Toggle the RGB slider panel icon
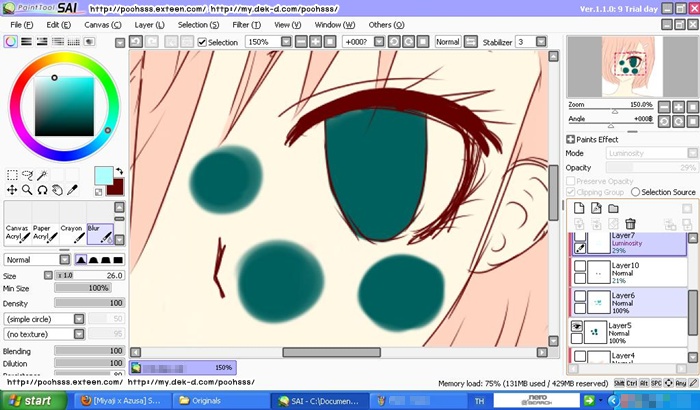The image size is (700, 410). pos(26,42)
